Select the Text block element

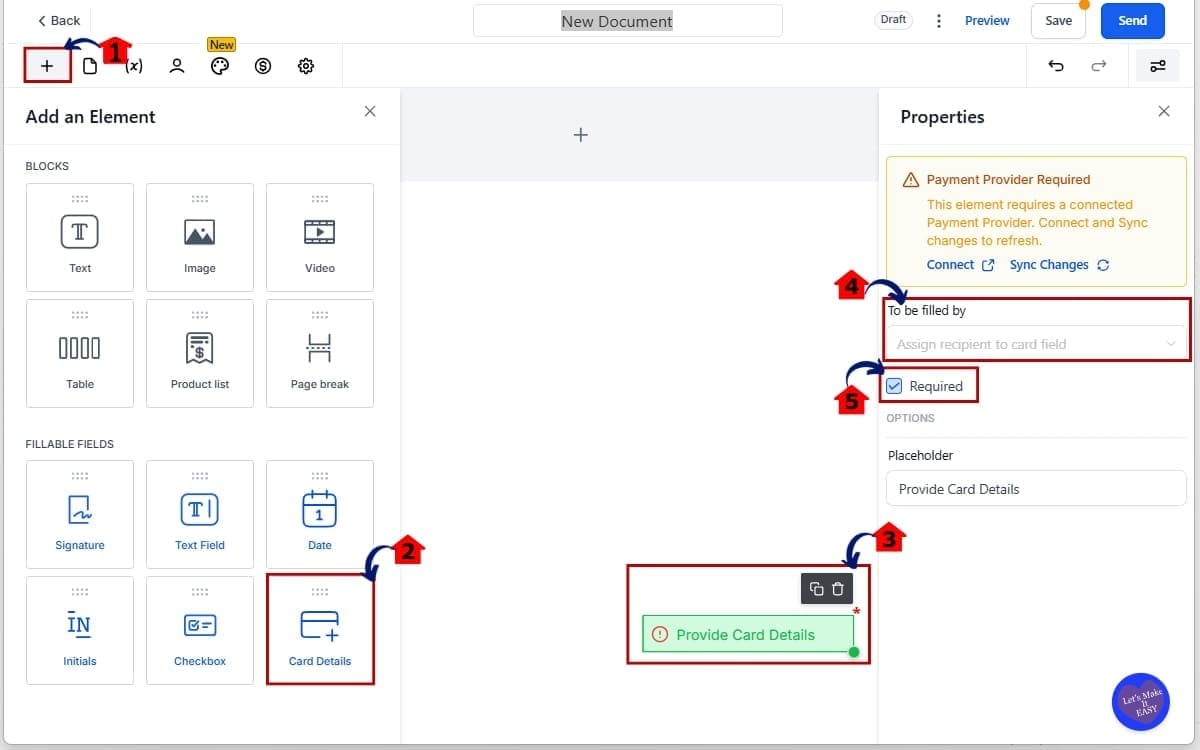80,237
